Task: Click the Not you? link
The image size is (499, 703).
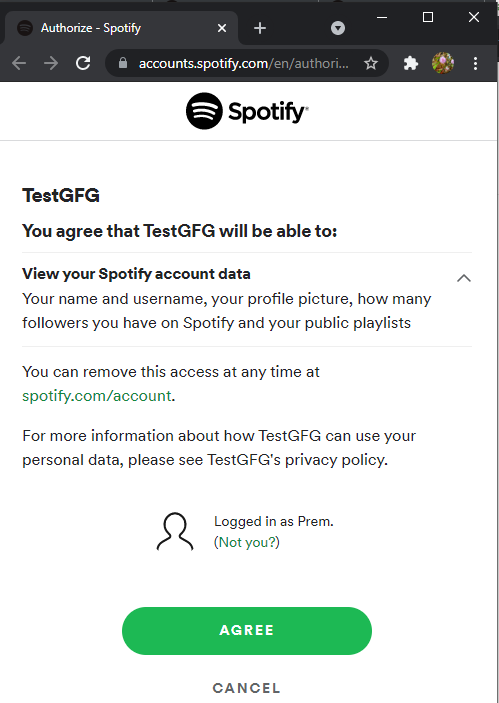Action: [x=247, y=542]
